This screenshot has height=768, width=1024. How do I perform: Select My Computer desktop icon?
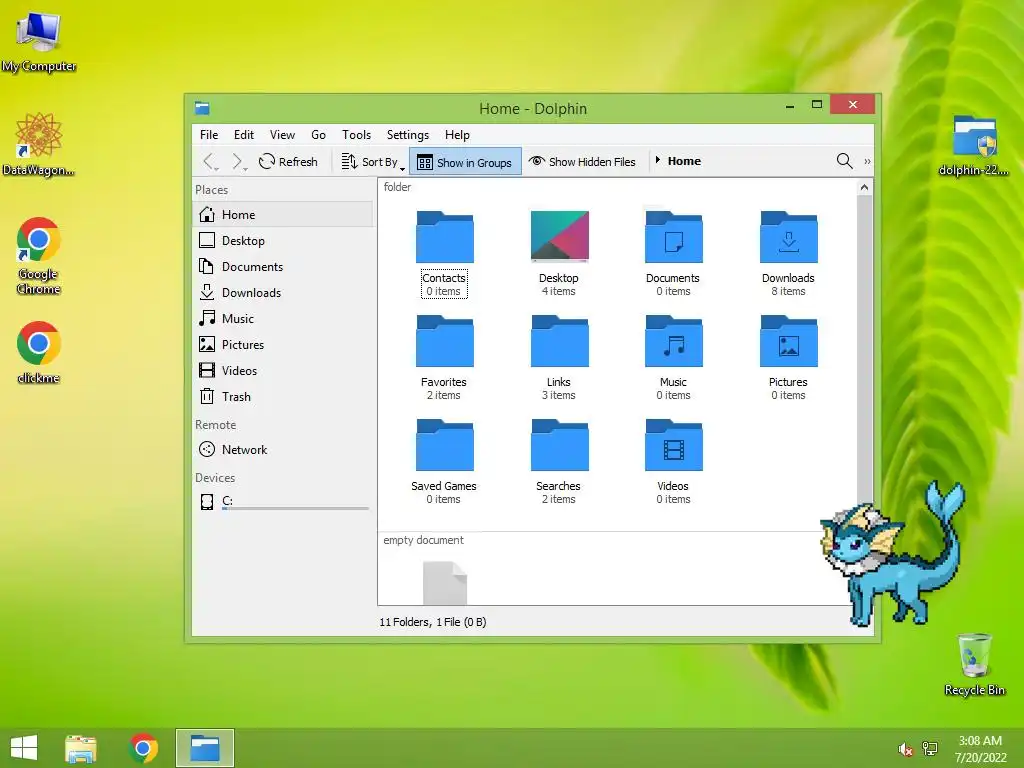point(39,40)
